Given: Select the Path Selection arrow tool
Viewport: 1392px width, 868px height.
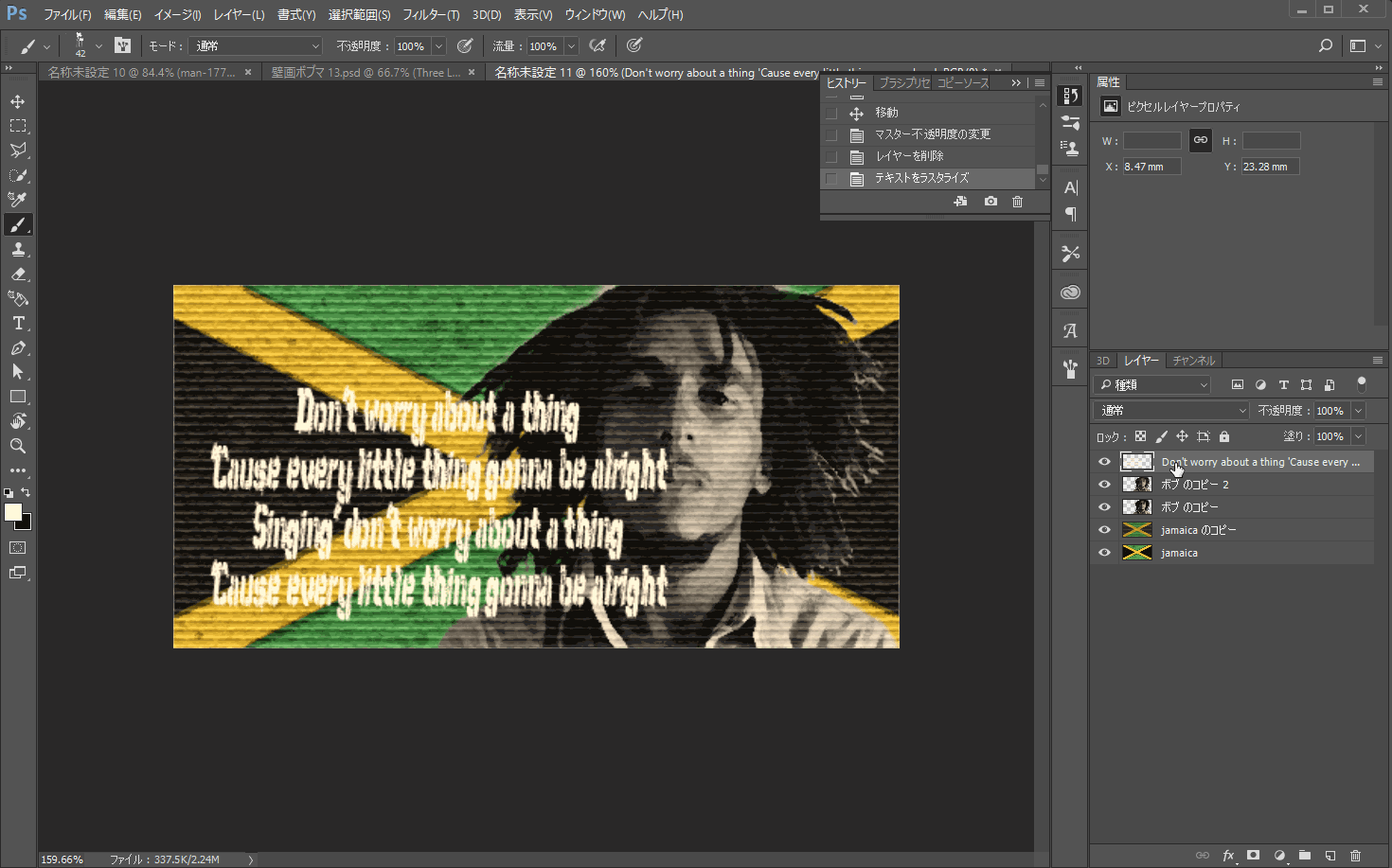Looking at the screenshot, I should (18, 372).
